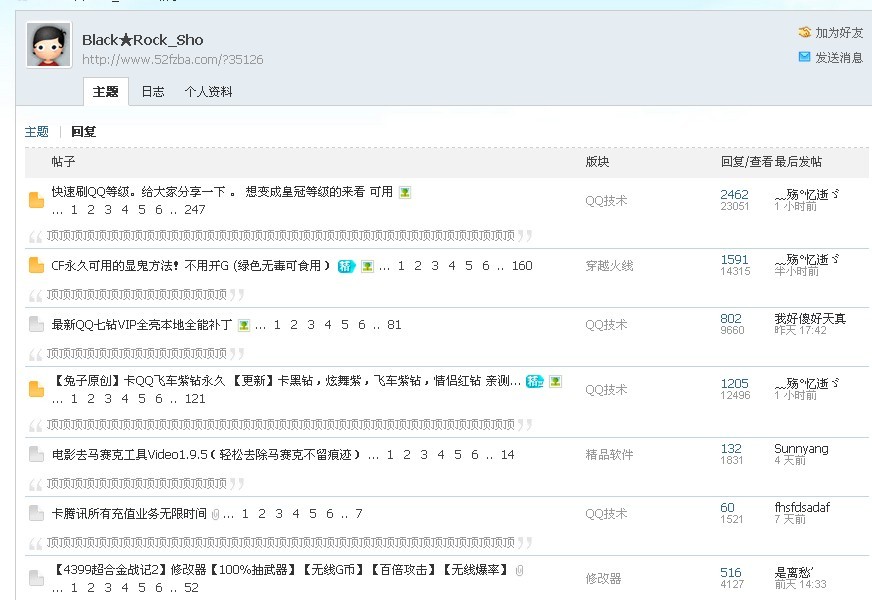Click reply count 1591
The height and width of the screenshot is (600, 872).
click(x=734, y=260)
